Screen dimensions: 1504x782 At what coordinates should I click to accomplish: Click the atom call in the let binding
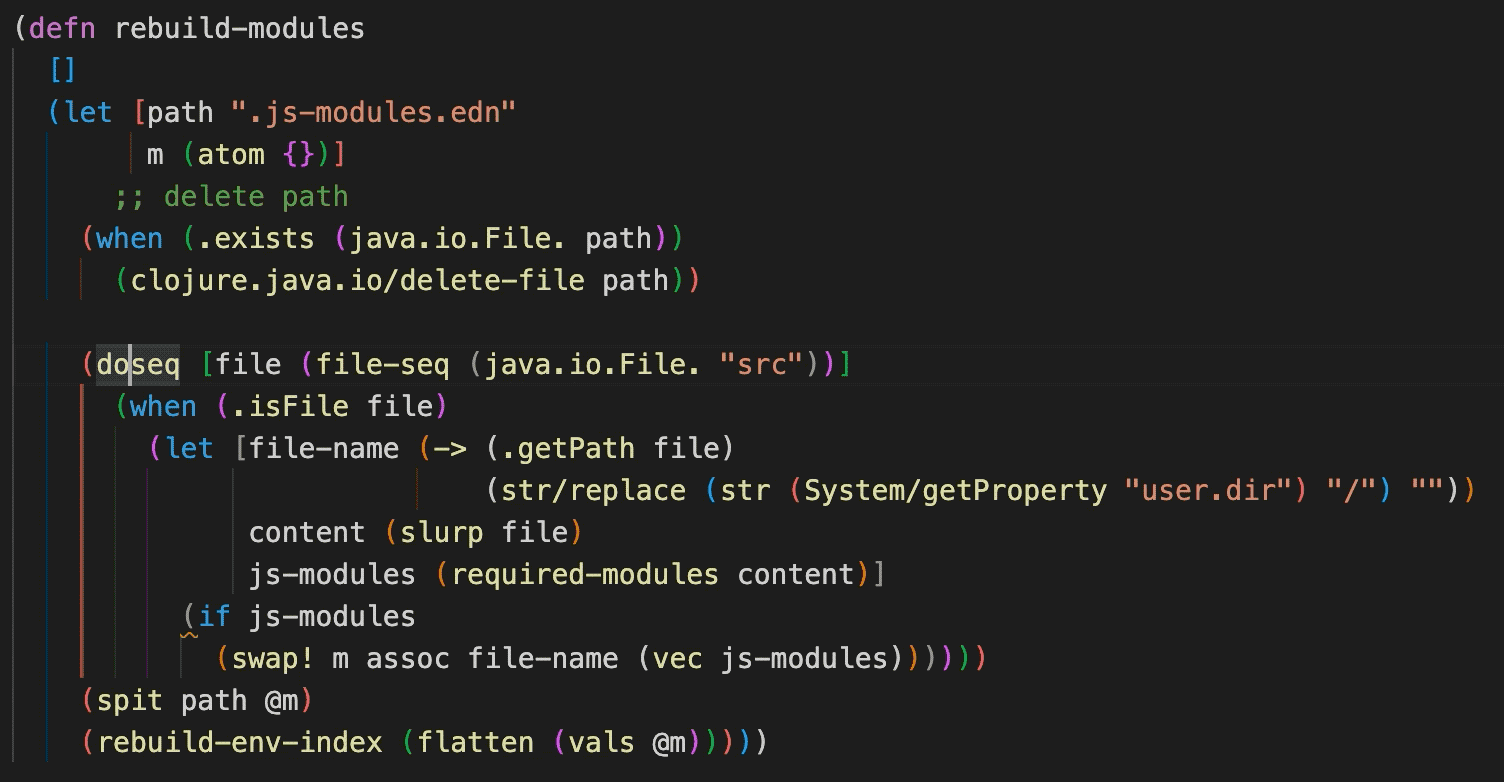point(231,154)
